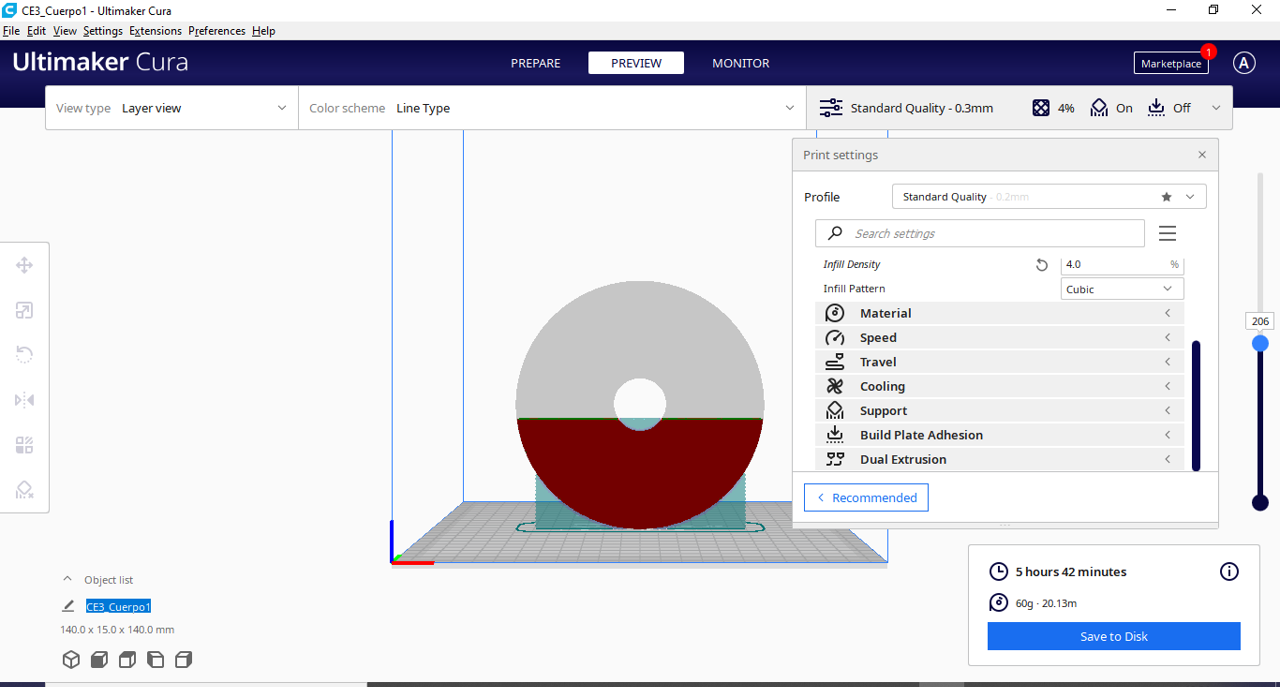1280x687 pixels.
Task: Open the View menu
Action: [x=65, y=31]
